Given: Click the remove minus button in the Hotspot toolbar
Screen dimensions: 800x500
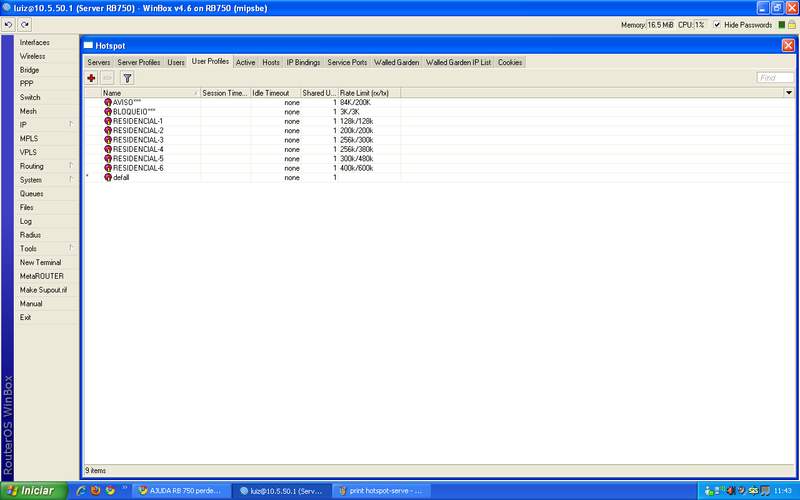Looking at the screenshot, I should [107, 78].
